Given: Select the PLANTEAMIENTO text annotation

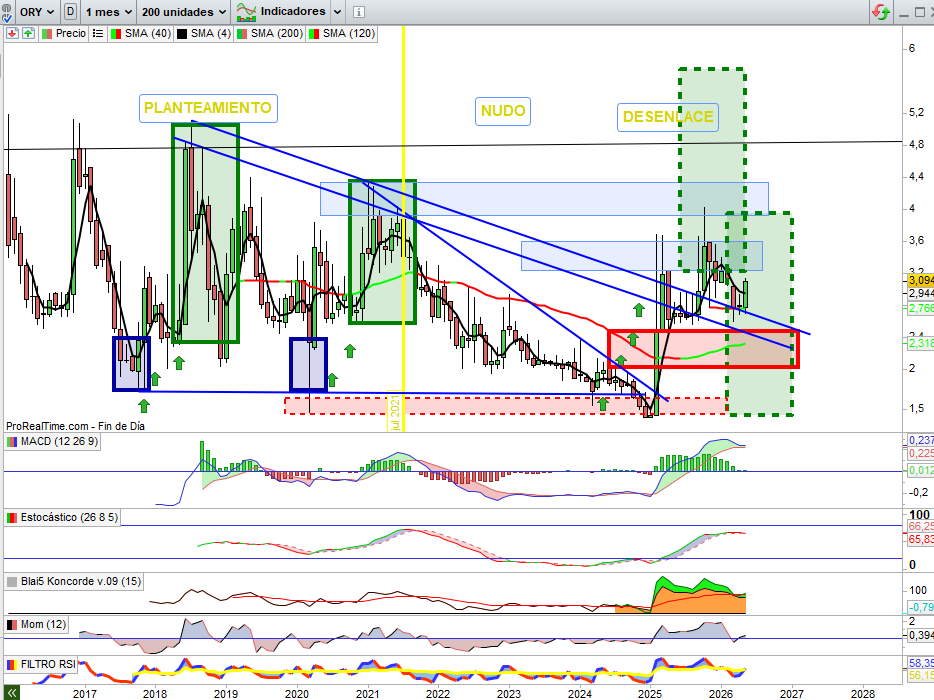Looking at the screenshot, I should tap(208, 108).
